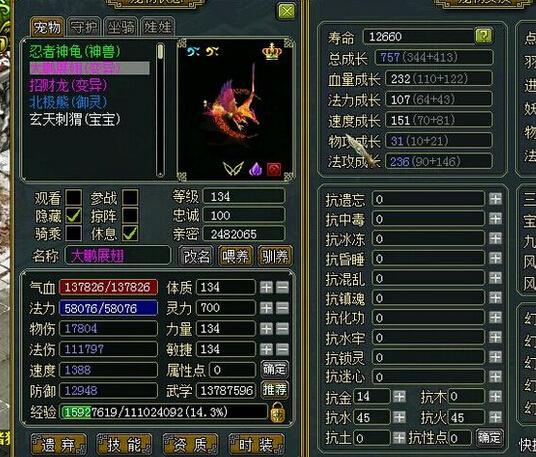Toggle the 隐藏 checkbox
The image size is (536, 457).
tap(74, 216)
